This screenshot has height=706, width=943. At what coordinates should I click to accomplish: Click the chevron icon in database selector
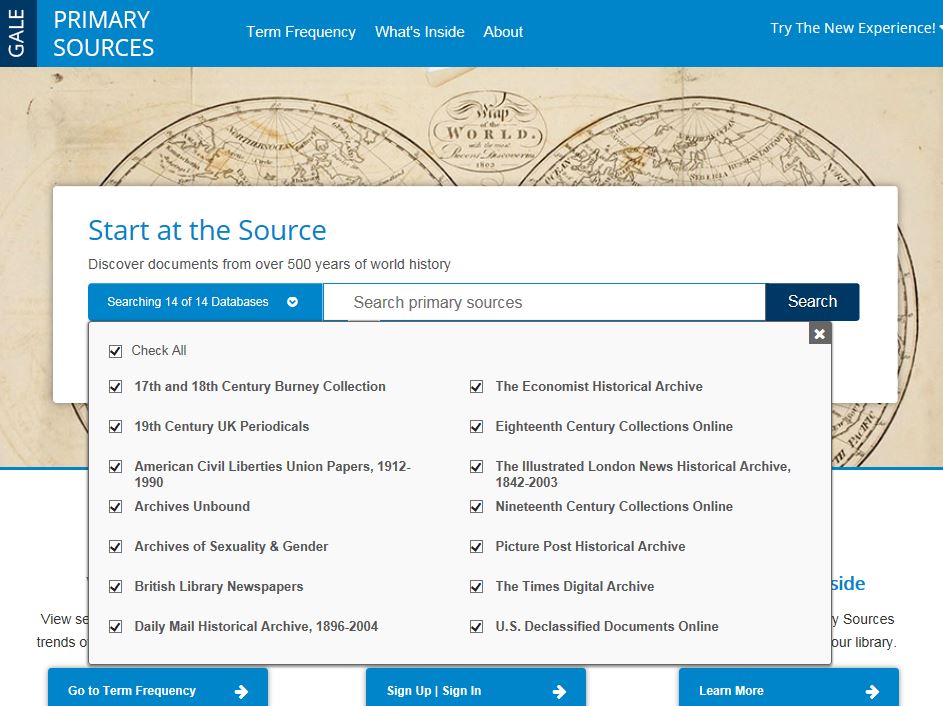[x=293, y=302]
